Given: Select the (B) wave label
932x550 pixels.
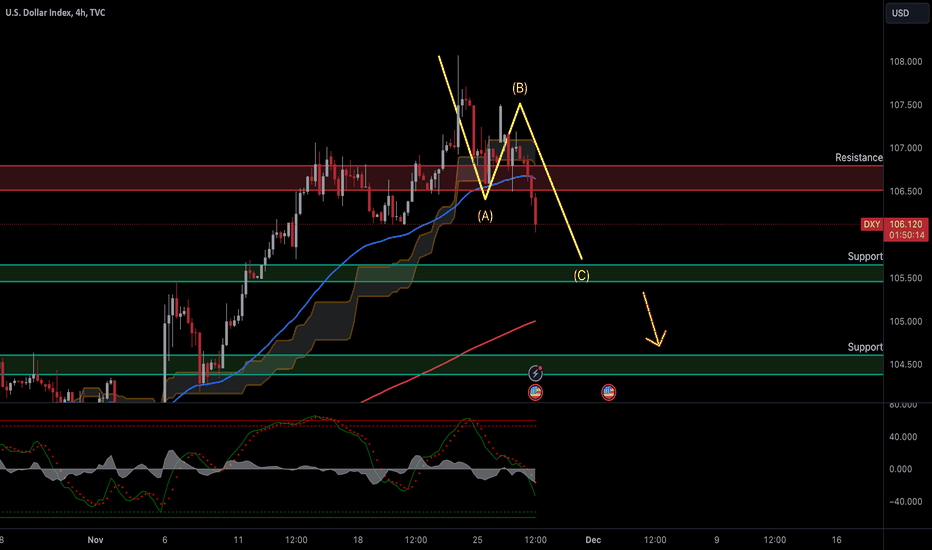Looking at the screenshot, I should pyautogui.click(x=519, y=88).
